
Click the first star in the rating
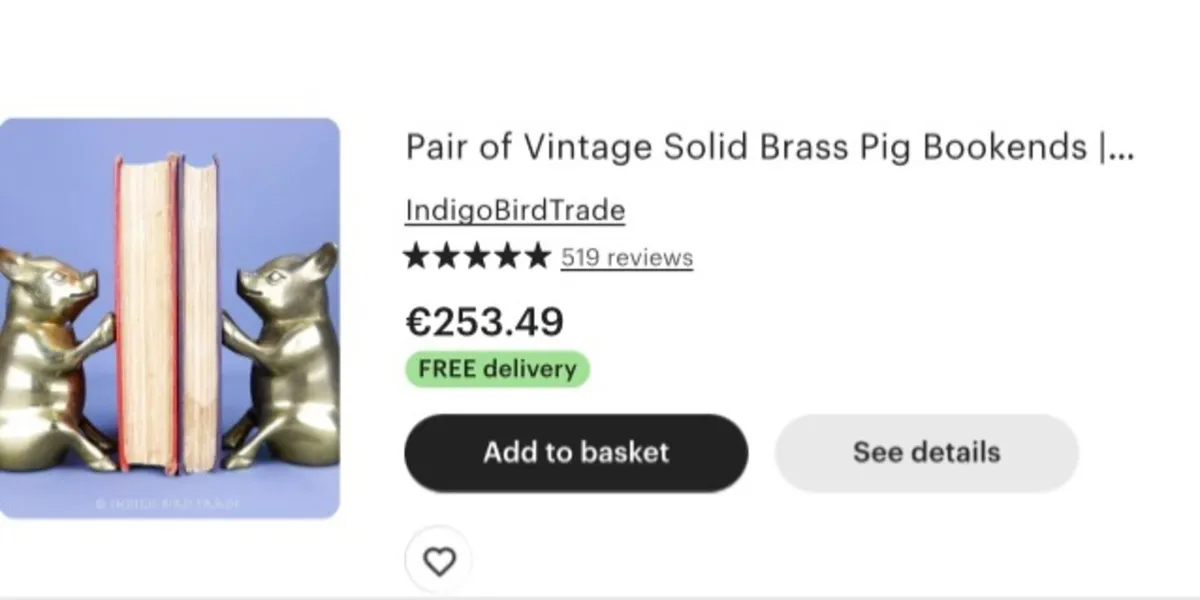click(417, 257)
